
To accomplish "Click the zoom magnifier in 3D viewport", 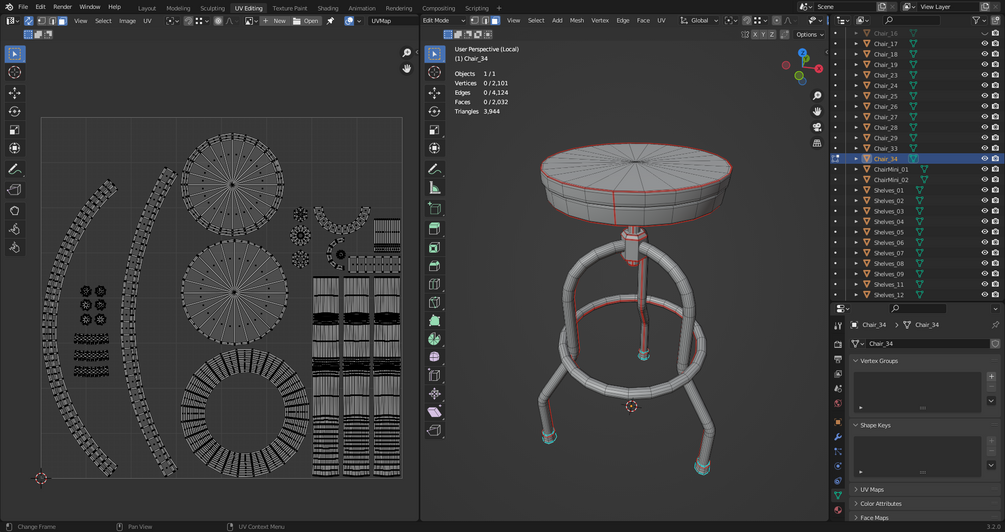I will coord(817,96).
